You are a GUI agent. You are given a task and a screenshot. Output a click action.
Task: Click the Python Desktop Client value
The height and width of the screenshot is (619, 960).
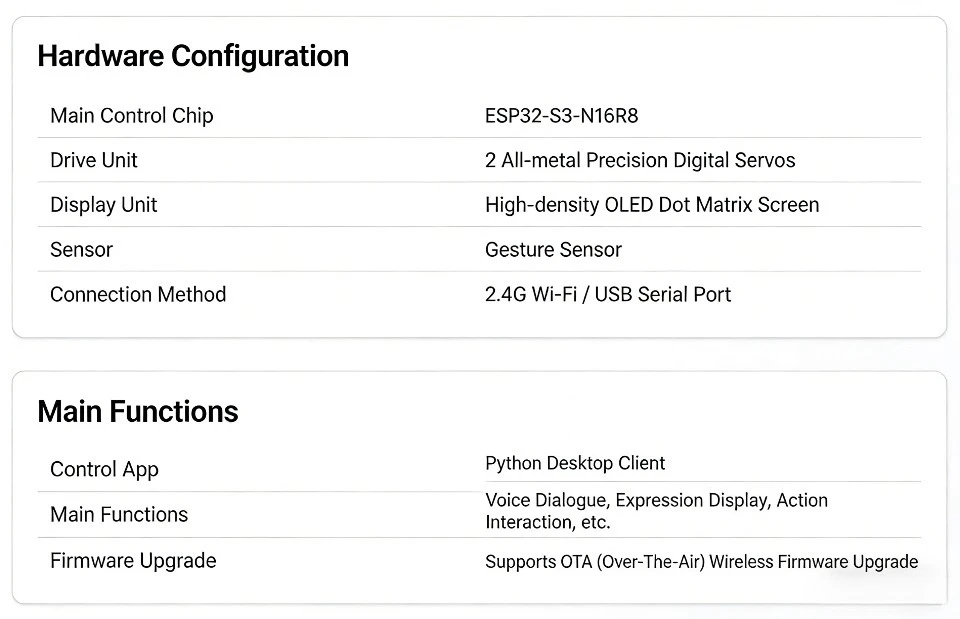pyautogui.click(x=575, y=463)
